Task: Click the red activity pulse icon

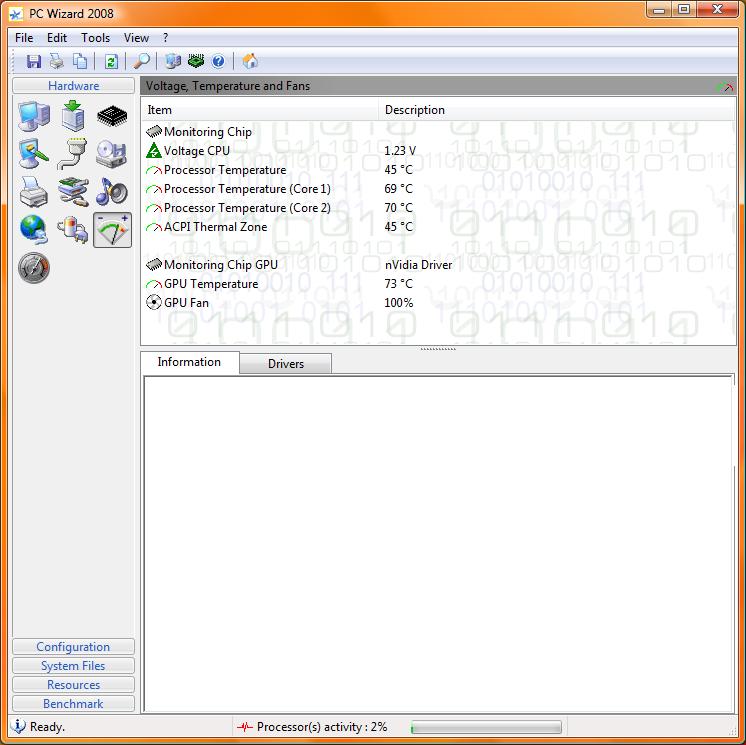Action: click(x=245, y=727)
